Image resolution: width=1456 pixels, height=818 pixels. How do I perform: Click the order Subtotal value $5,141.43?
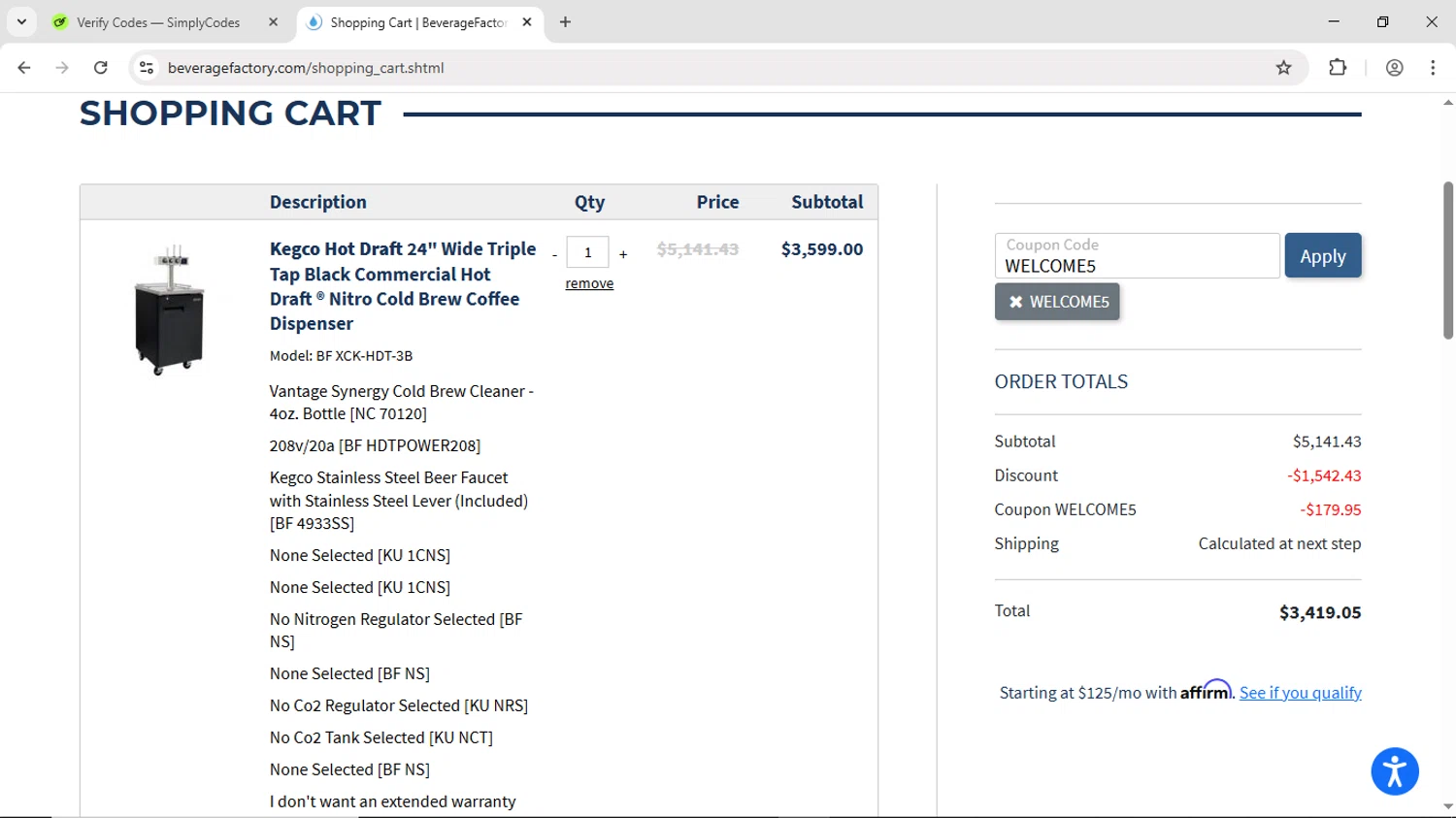[1327, 442]
